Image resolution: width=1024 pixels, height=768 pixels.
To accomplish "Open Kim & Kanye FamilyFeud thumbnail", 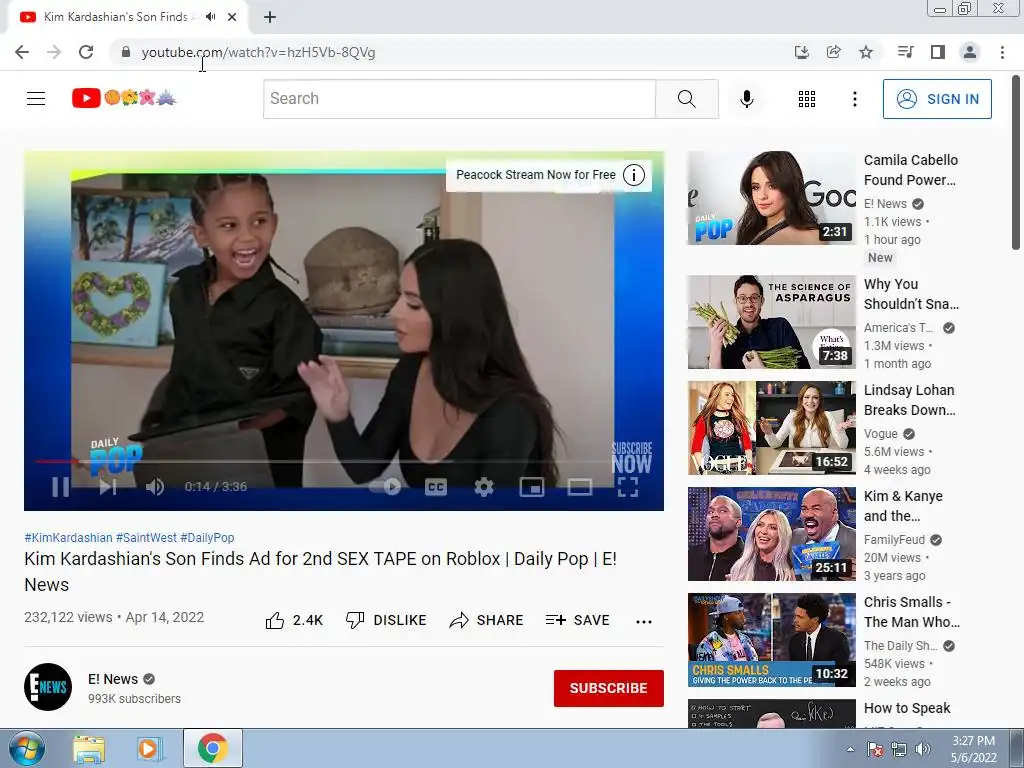I will [x=771, y=534].
